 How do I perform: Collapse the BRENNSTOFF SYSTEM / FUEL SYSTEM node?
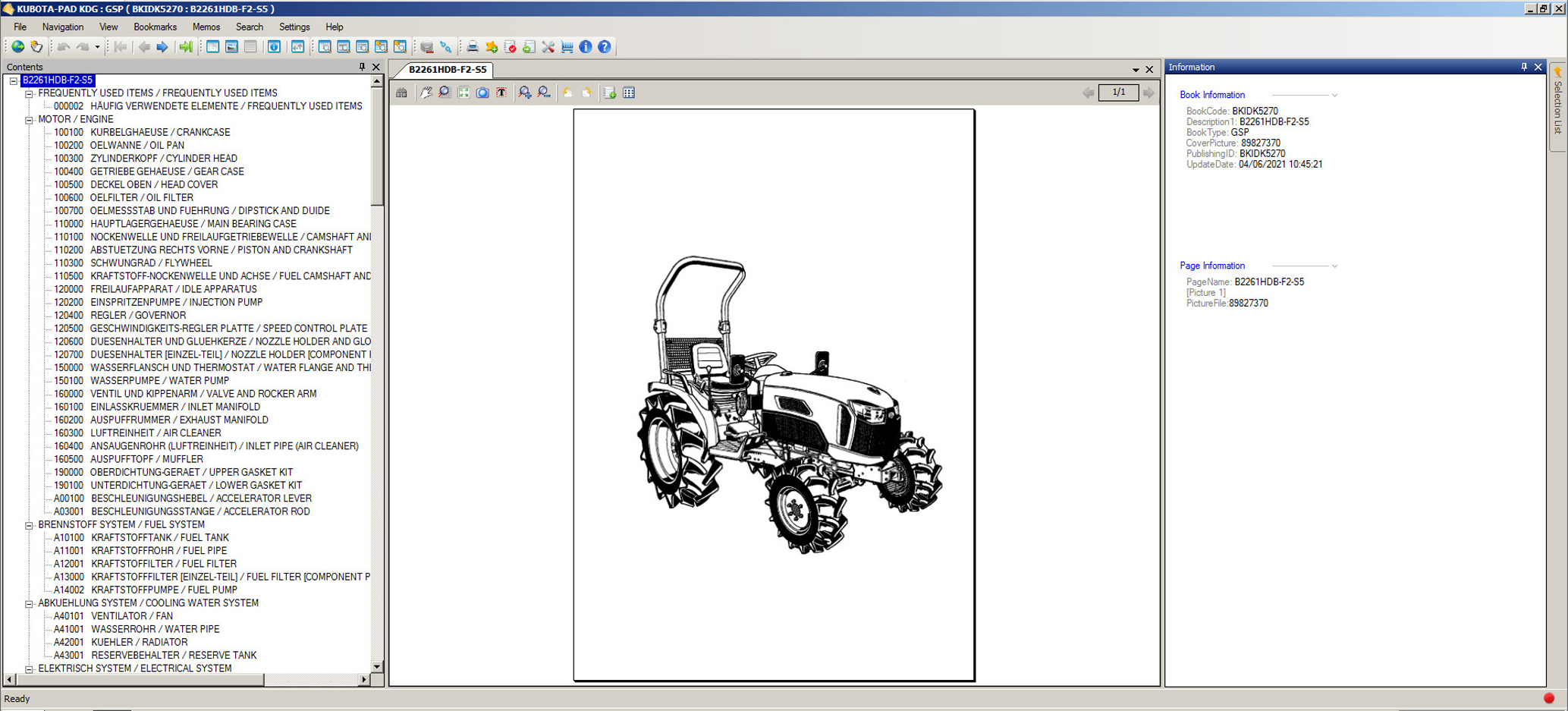tap(29, 525)
